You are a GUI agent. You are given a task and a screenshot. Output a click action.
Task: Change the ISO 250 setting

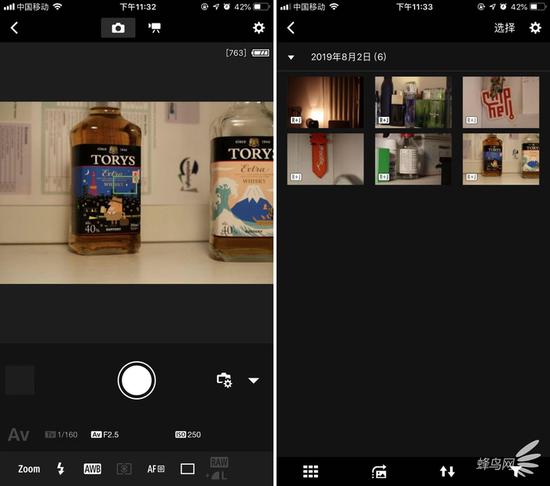(x=188, y=435)
